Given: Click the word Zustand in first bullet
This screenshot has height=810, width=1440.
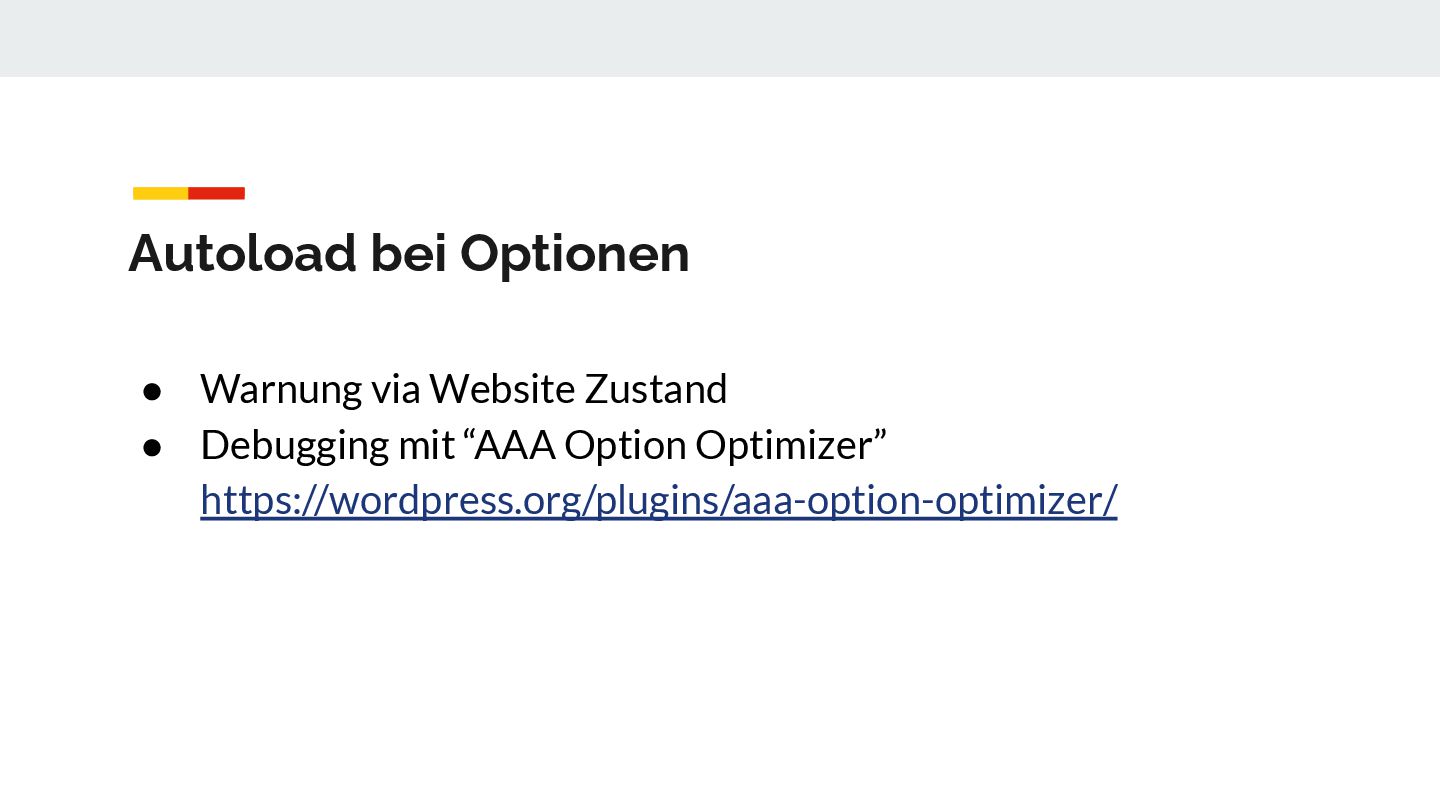Looking at the screenshot, I should [x=656, y=388].
